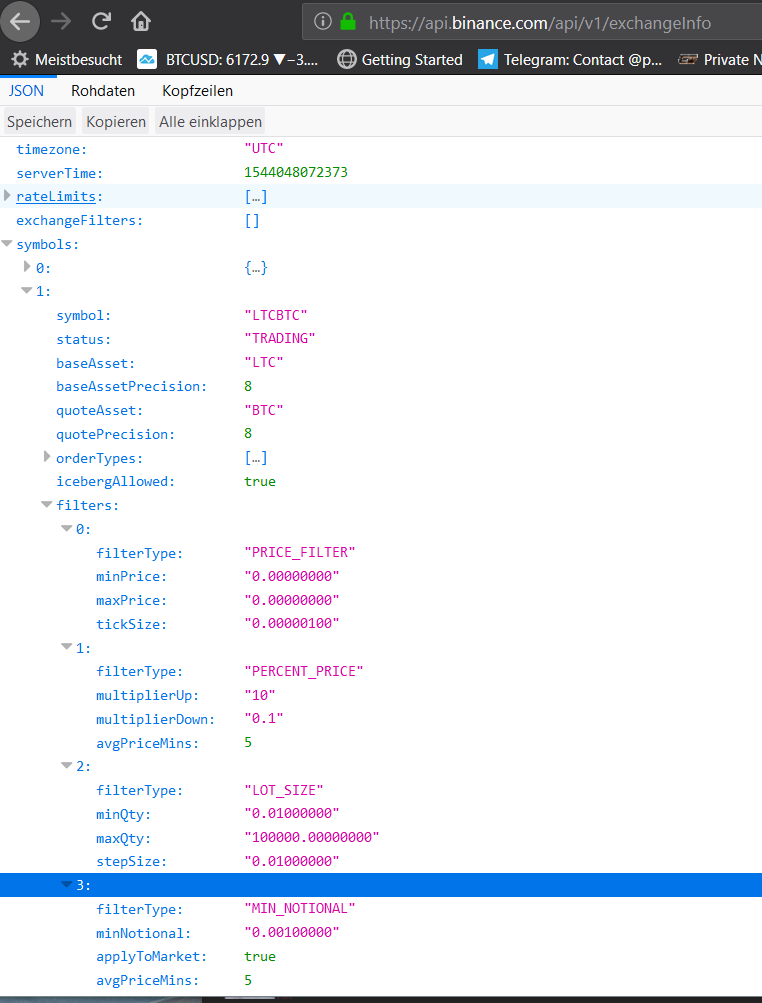Switch to the Rohdaten tab
This screenshot has width=762, height=1003.
(103, 91)
